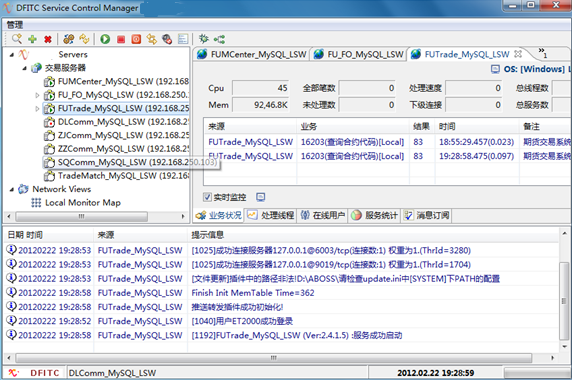Collapse the 交易服务器 tree group

24,68
